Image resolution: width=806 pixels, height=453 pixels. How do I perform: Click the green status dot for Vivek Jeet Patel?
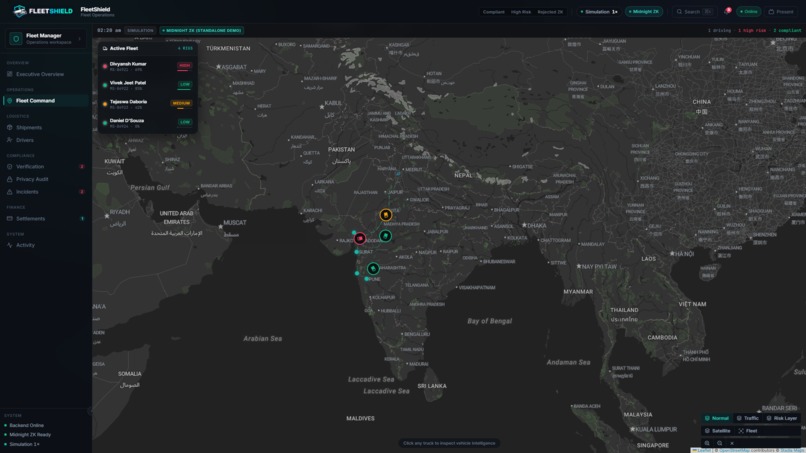(105, 85)
